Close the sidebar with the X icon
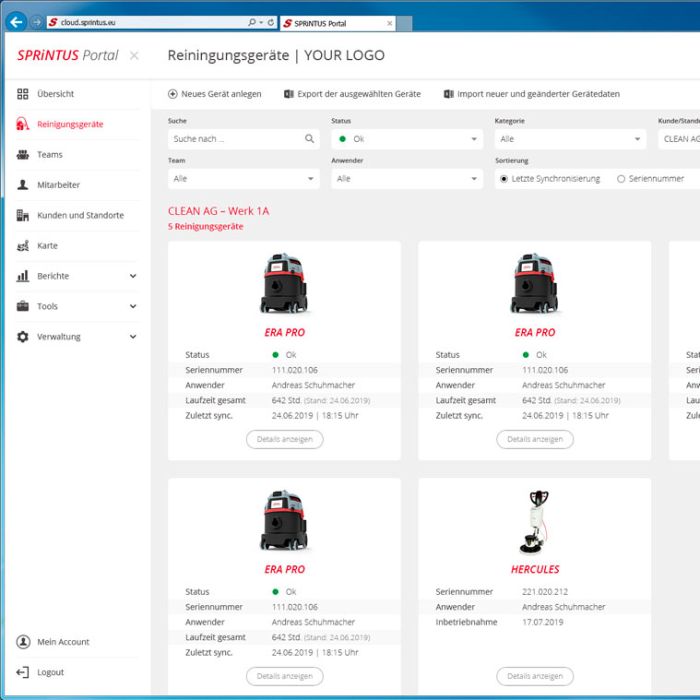Viewport: 700px width, 700px height. (x=134, y=55)
